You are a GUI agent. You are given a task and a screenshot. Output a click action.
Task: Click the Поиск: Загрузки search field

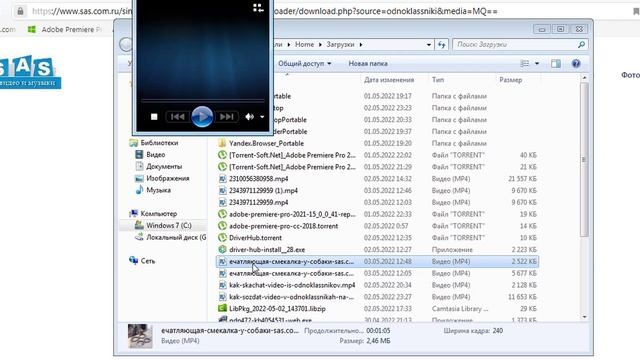tap(520, 44)
